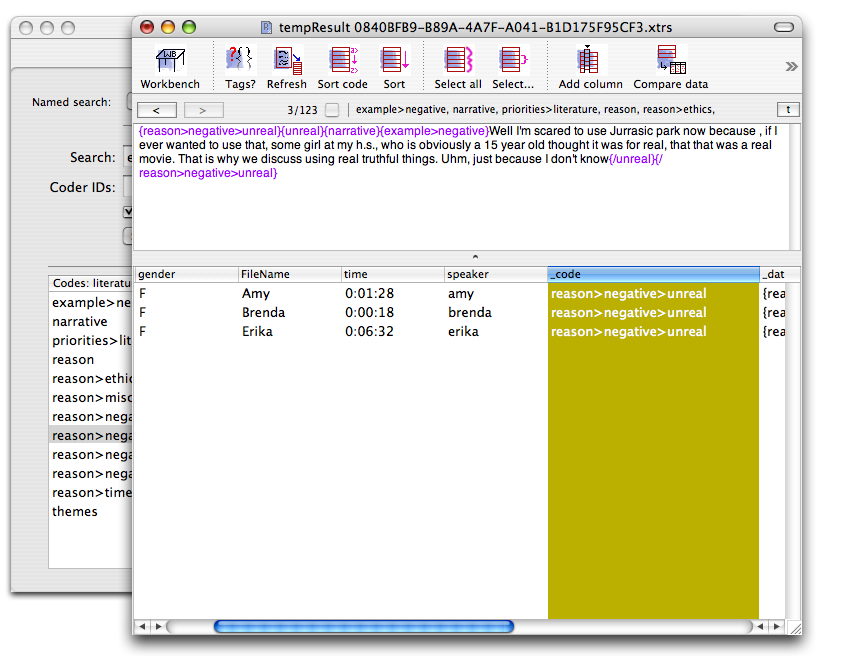The height and width of the screenshot is (656, 846).
Task: Click the Sort code toolbar icon
Action: (343, 67)
